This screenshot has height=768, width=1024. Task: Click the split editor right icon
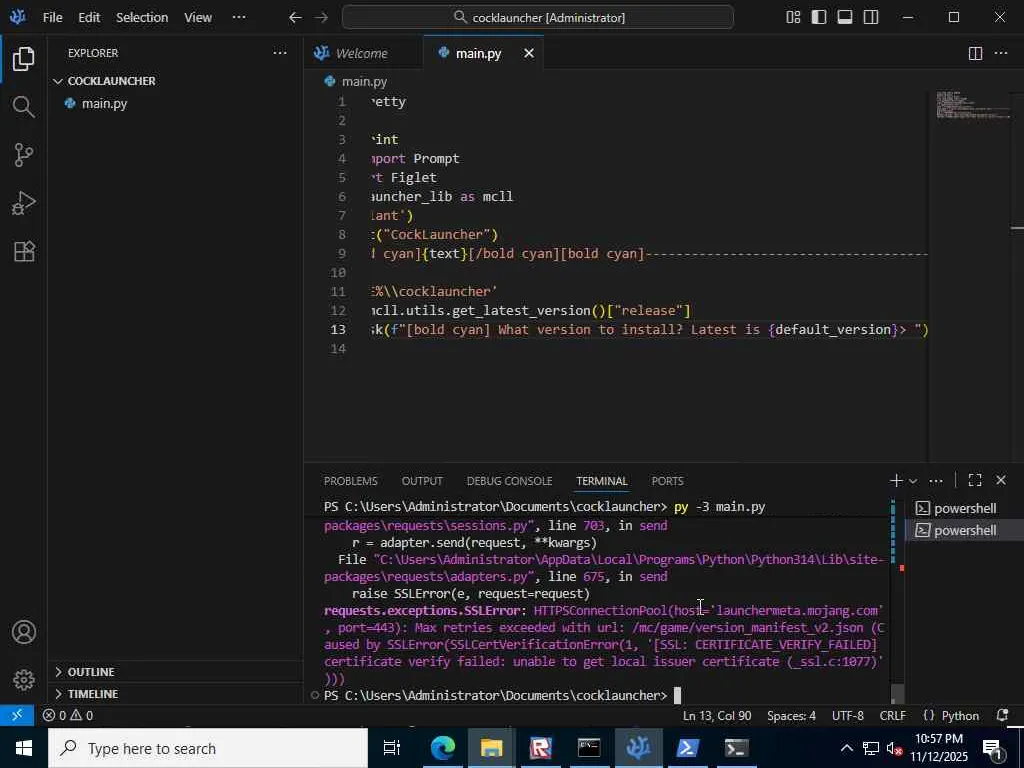975,54
